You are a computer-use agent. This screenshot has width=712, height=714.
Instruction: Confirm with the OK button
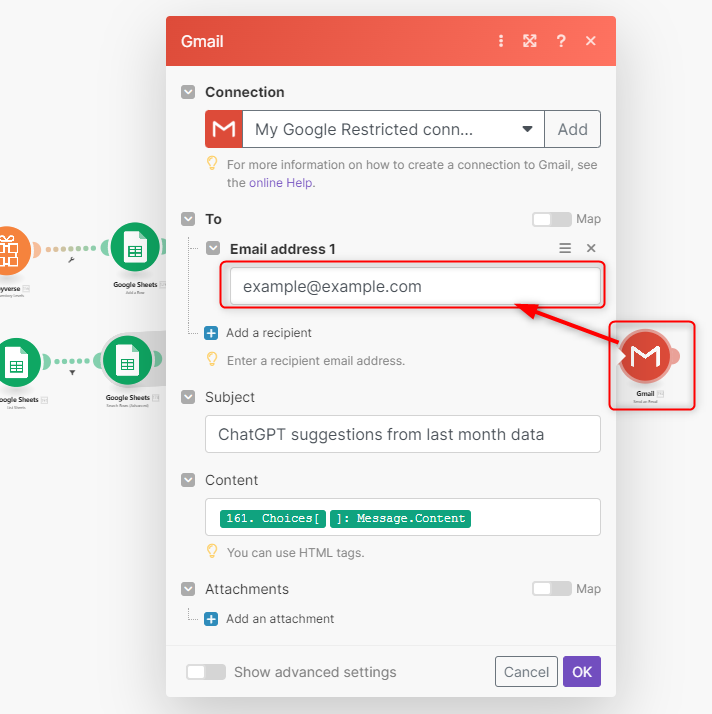582,672
